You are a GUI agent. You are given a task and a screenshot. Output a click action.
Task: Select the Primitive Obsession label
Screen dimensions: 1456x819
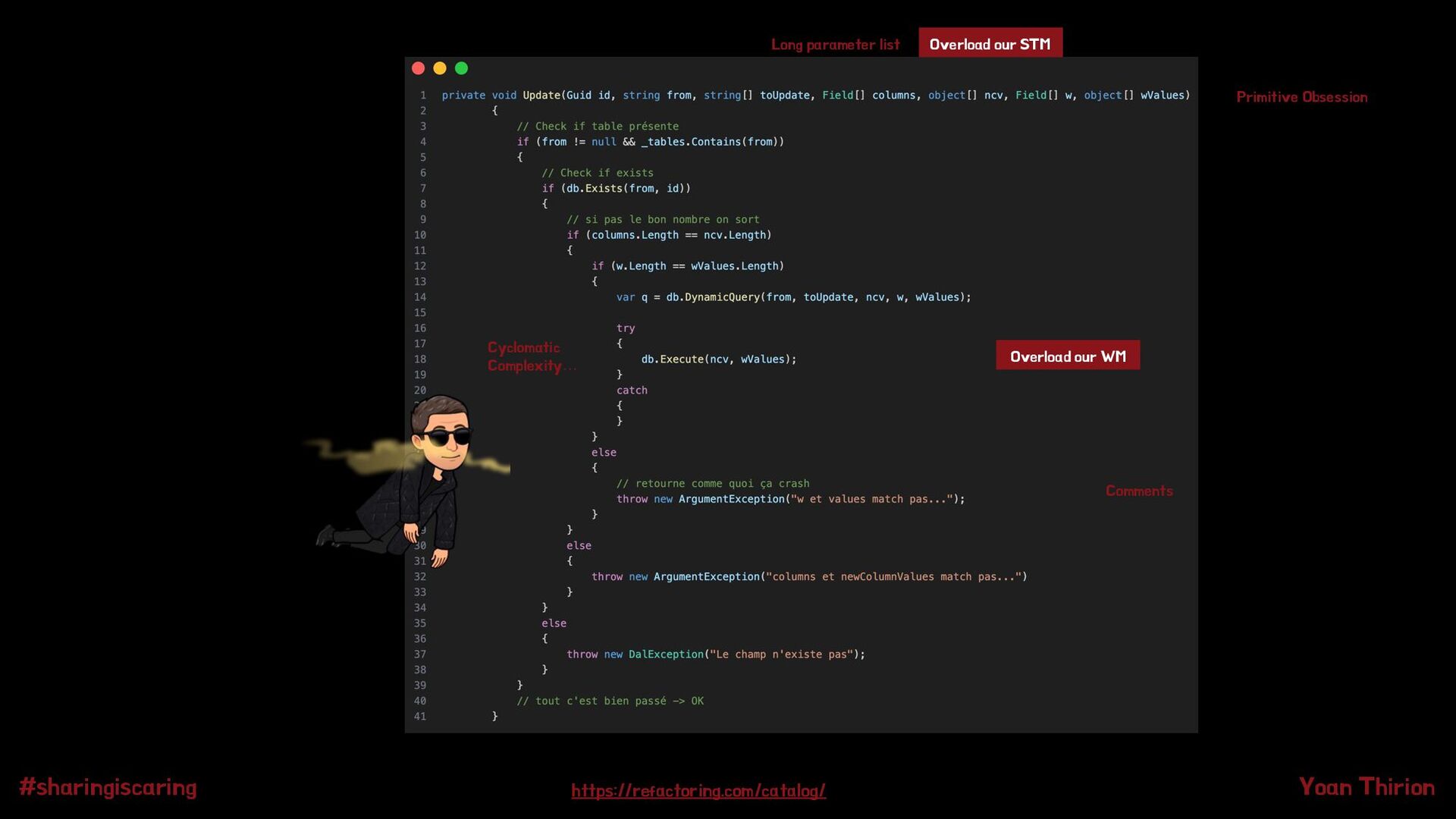click(1301, 97)
